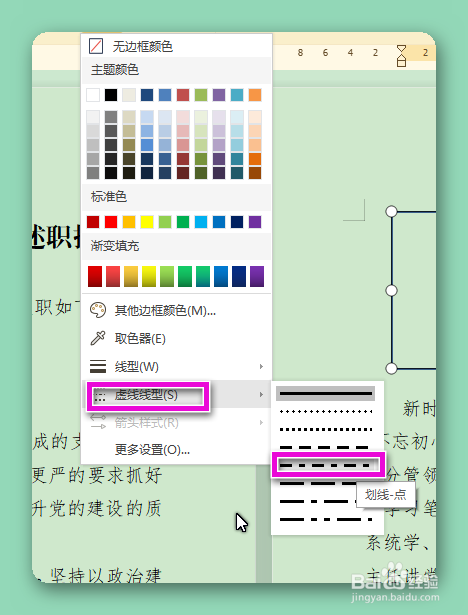Choose the round dot line style

click(326, 411)
